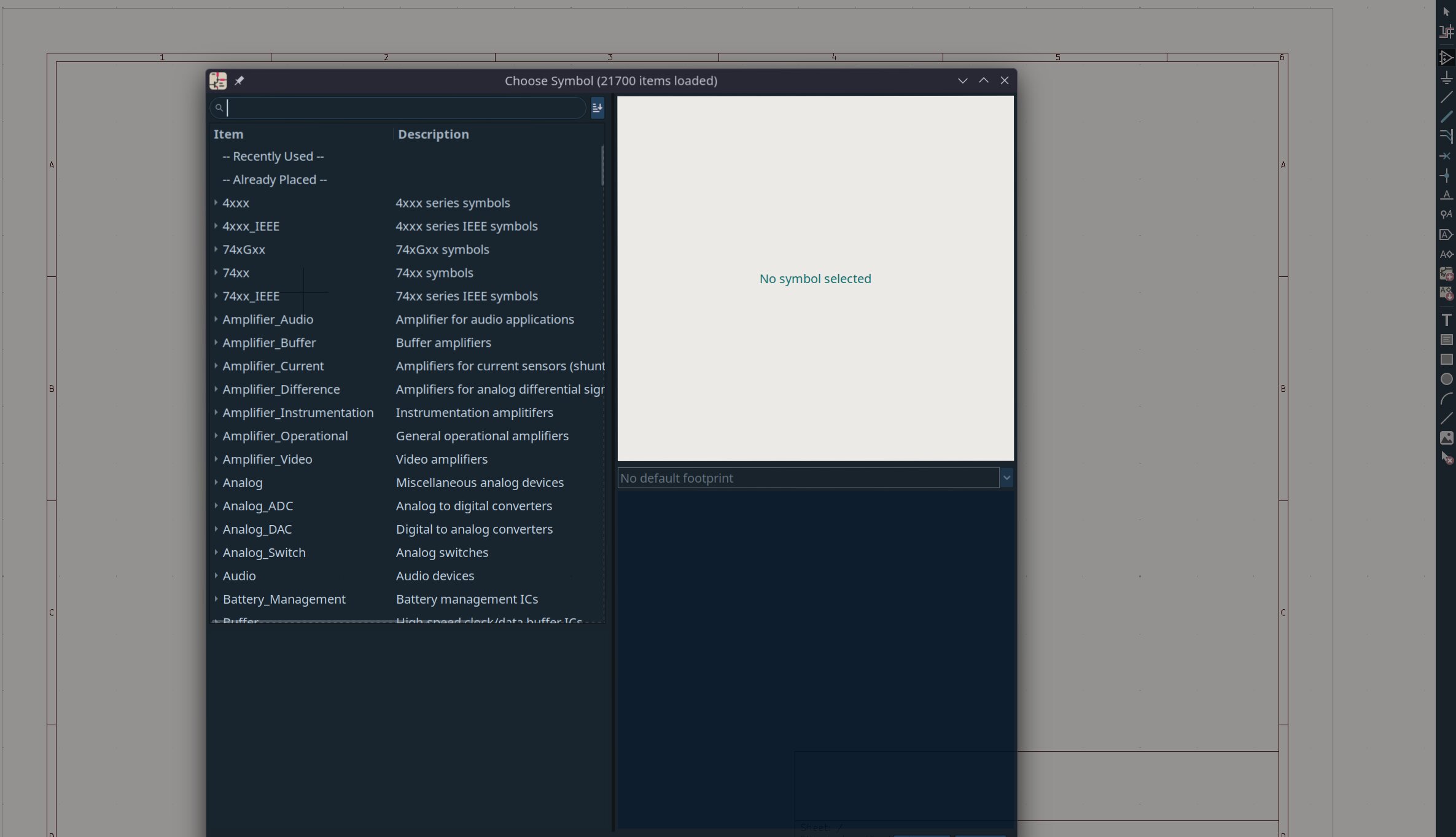
Task: Select the add net label tool
Action: coord(1446,195)
